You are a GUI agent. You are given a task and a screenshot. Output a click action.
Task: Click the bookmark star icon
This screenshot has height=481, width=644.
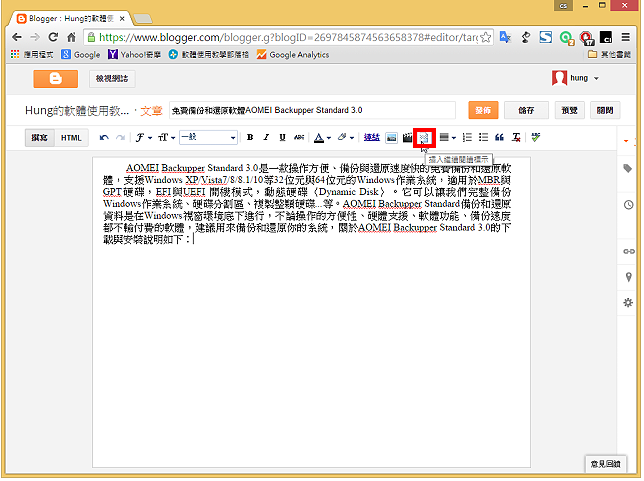pos(485,37)
